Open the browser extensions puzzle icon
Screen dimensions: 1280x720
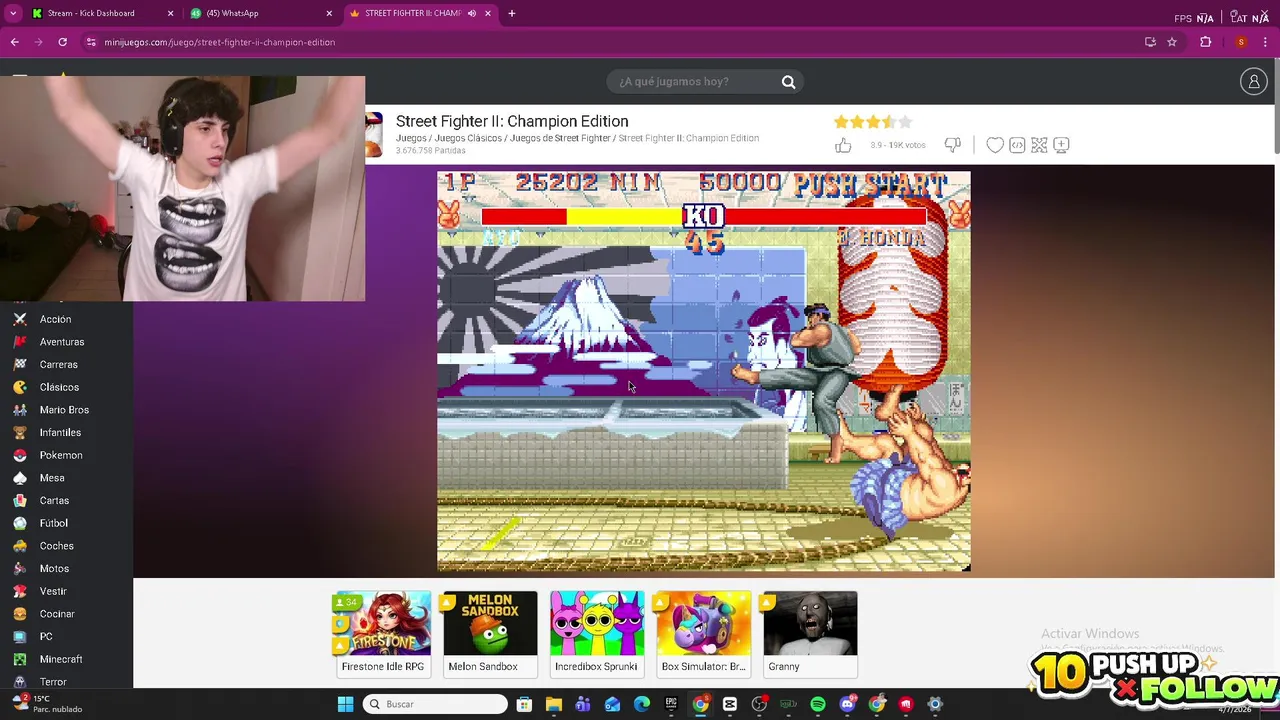(x=1205, y=42)
